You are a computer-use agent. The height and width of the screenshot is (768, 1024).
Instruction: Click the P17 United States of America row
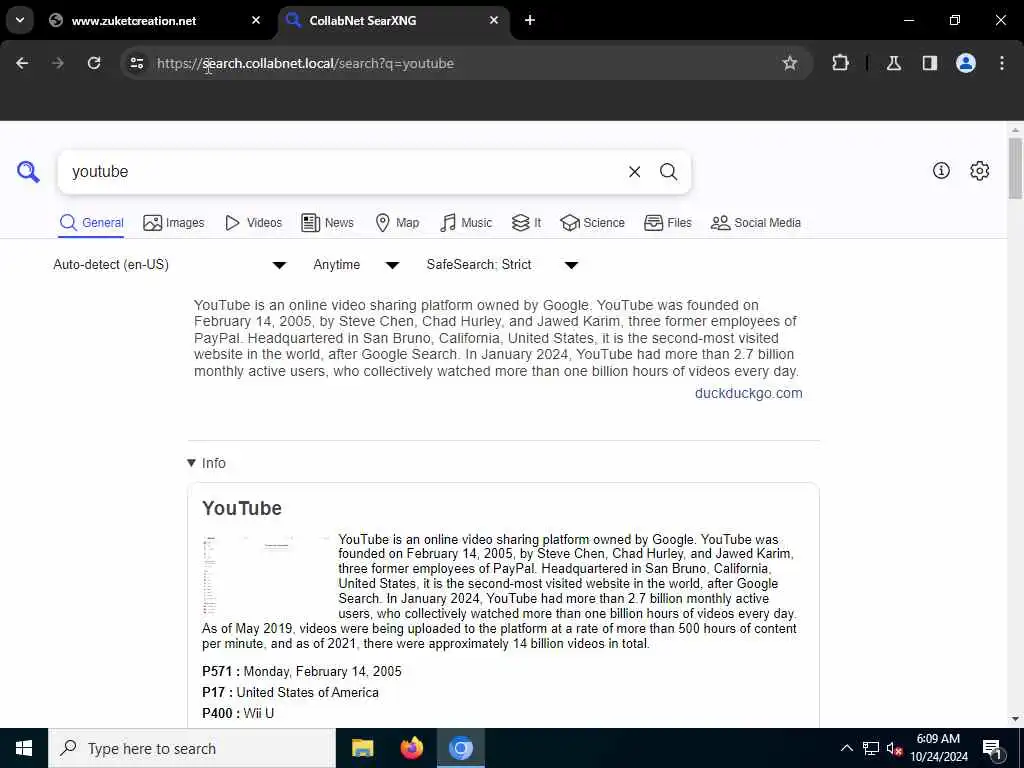click(290, 692)
